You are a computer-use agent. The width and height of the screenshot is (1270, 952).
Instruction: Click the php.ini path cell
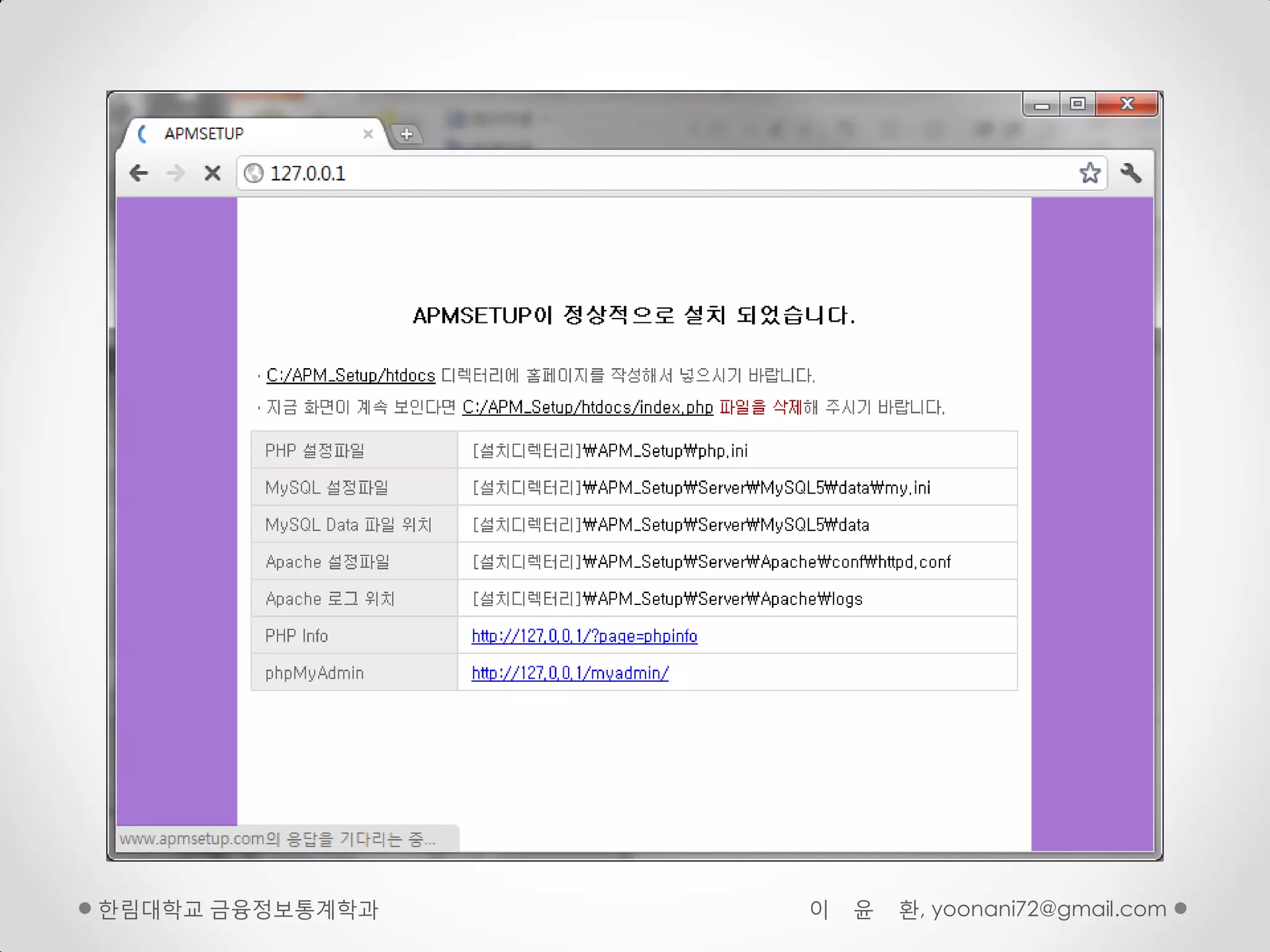(737, 450)
